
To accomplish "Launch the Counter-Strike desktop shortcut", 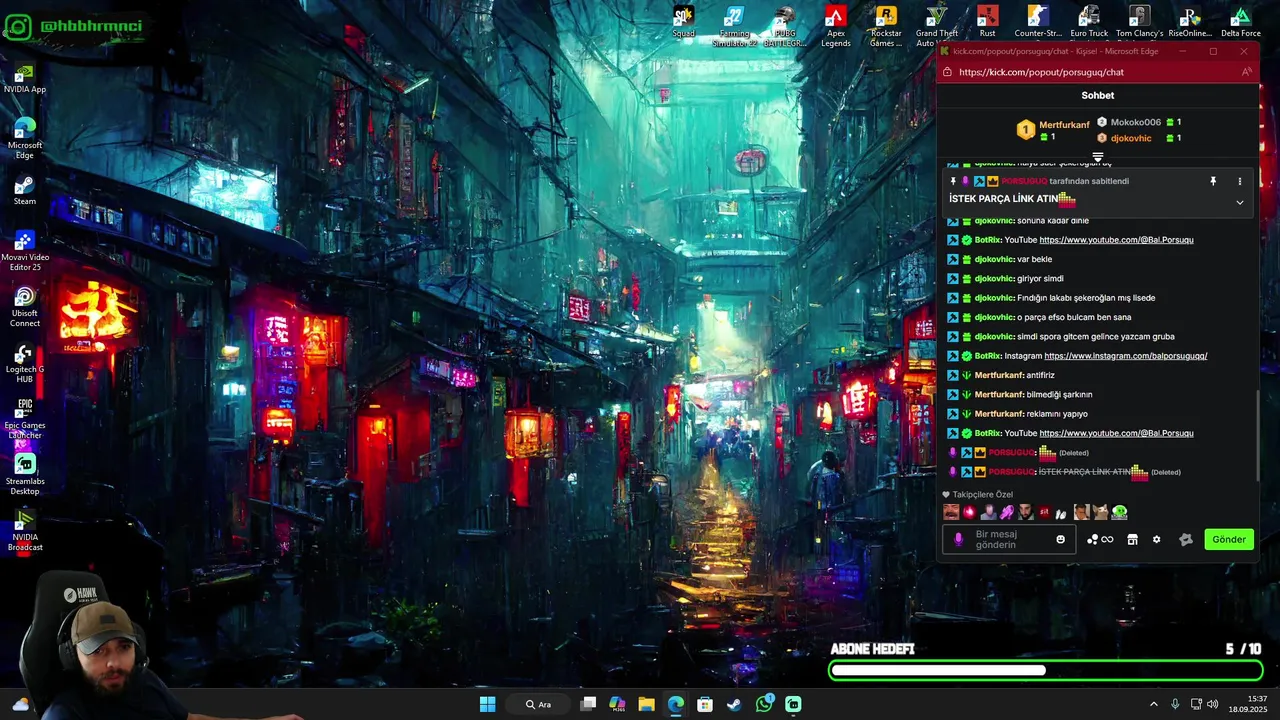I will click(x=1038, y=22).
